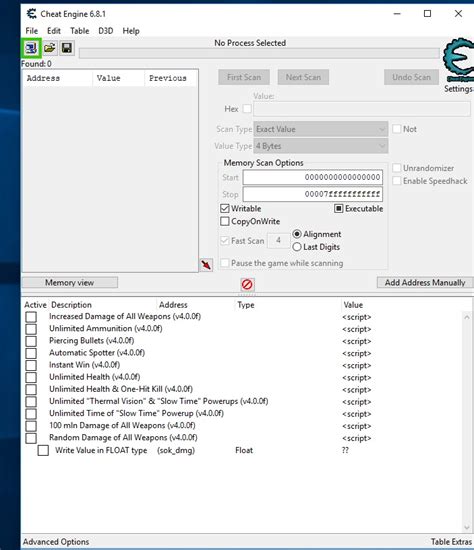Click Add Address Manually

[425, 283]
